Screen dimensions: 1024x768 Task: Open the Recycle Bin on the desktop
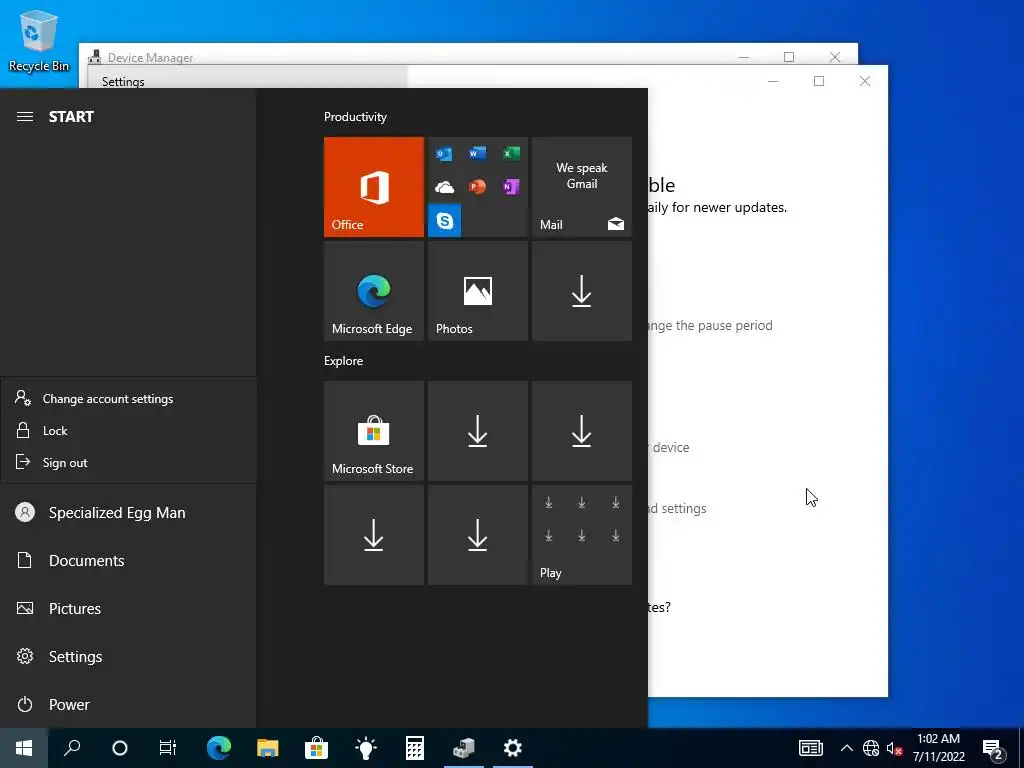click(x=39, y=40)
